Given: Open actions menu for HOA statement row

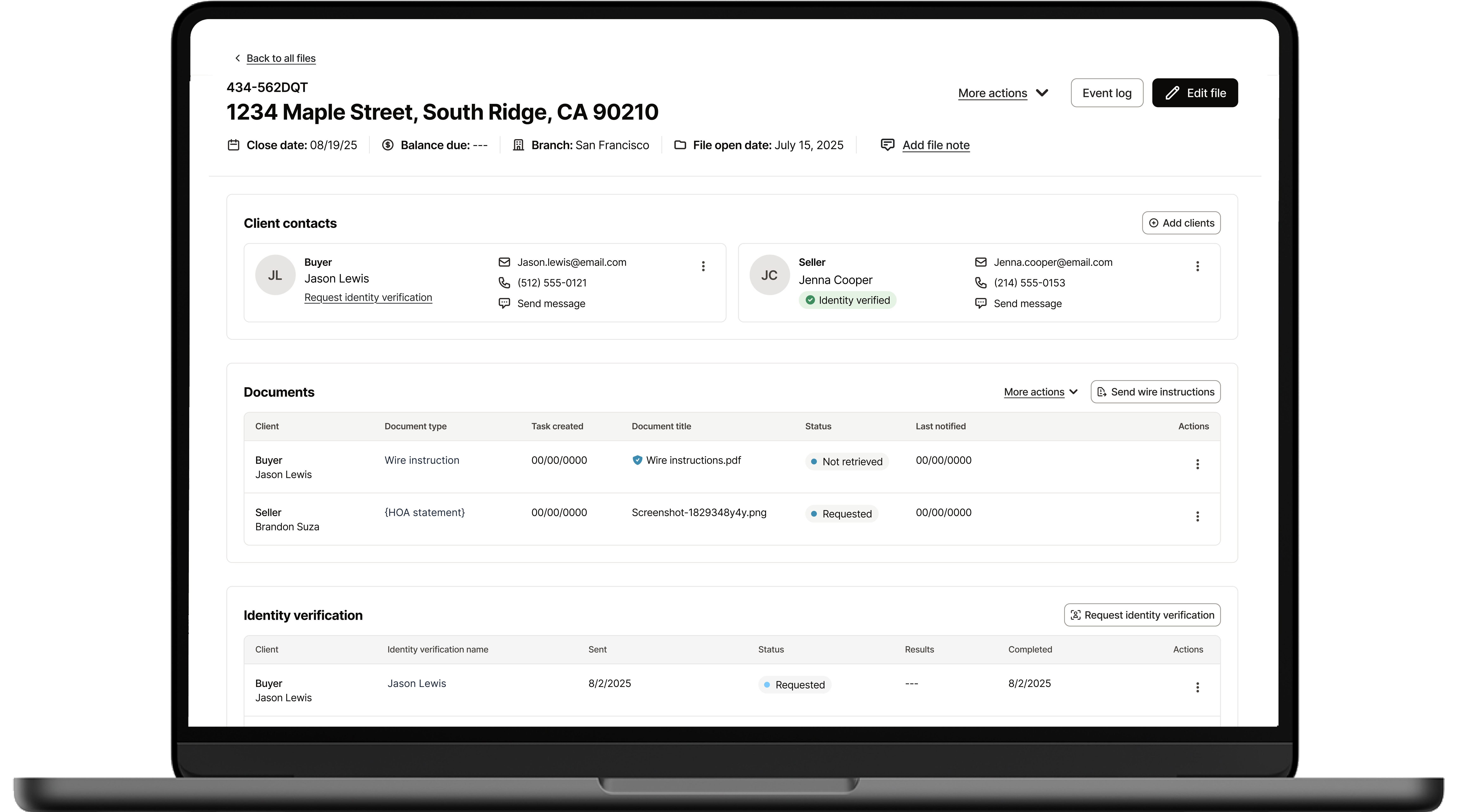Looking at the screenshot, I should pyautogui.click(x=1197, y=516).
